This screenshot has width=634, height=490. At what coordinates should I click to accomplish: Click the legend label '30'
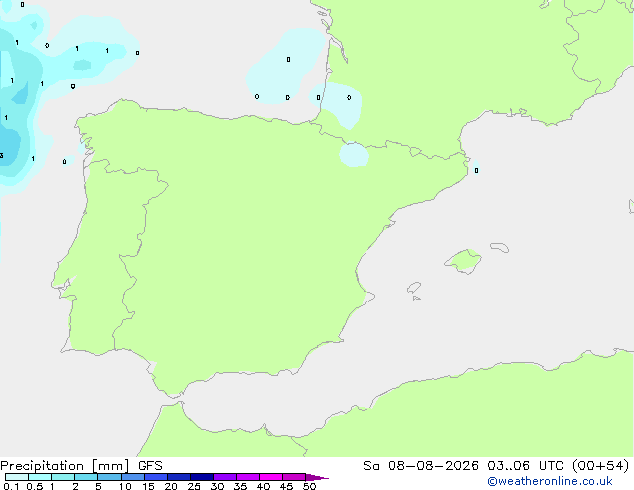tap(217, 486)
